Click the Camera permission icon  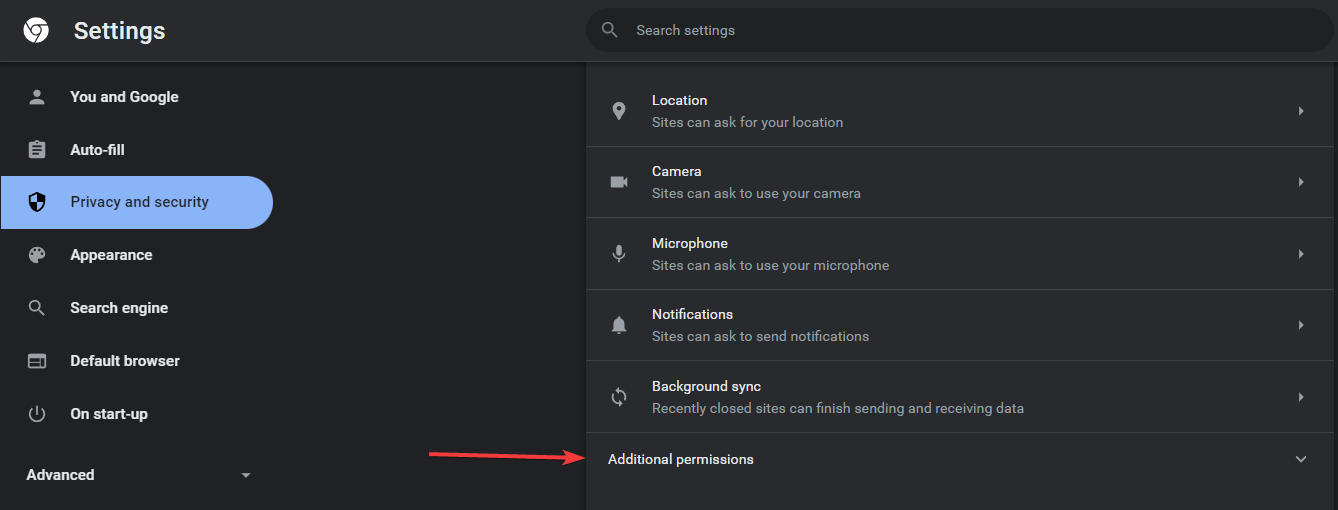coord(619,182)
